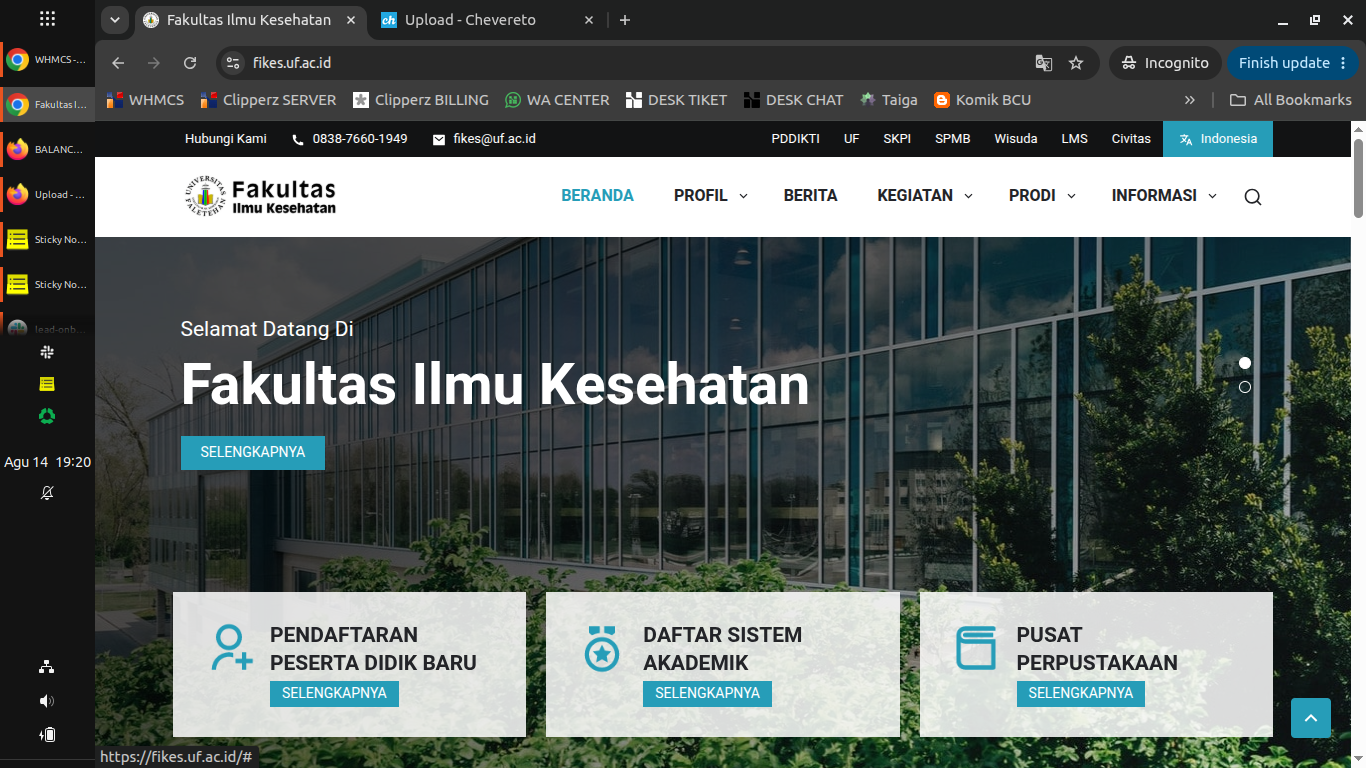
Task: Open the Upload Firefox window in the dock
Action: 47,194
